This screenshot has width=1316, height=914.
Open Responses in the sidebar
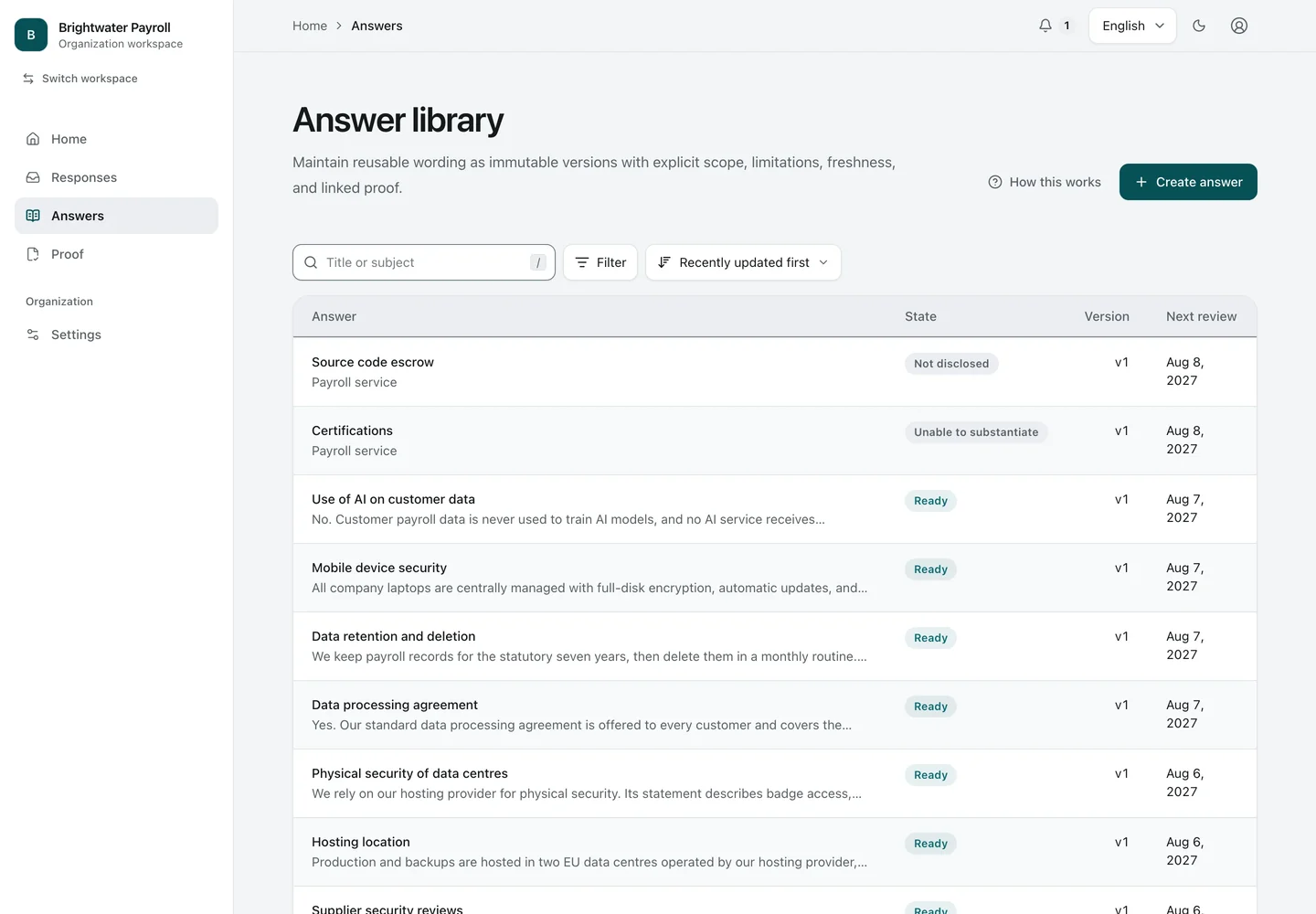pyautogui.click(x=116, y=177)
